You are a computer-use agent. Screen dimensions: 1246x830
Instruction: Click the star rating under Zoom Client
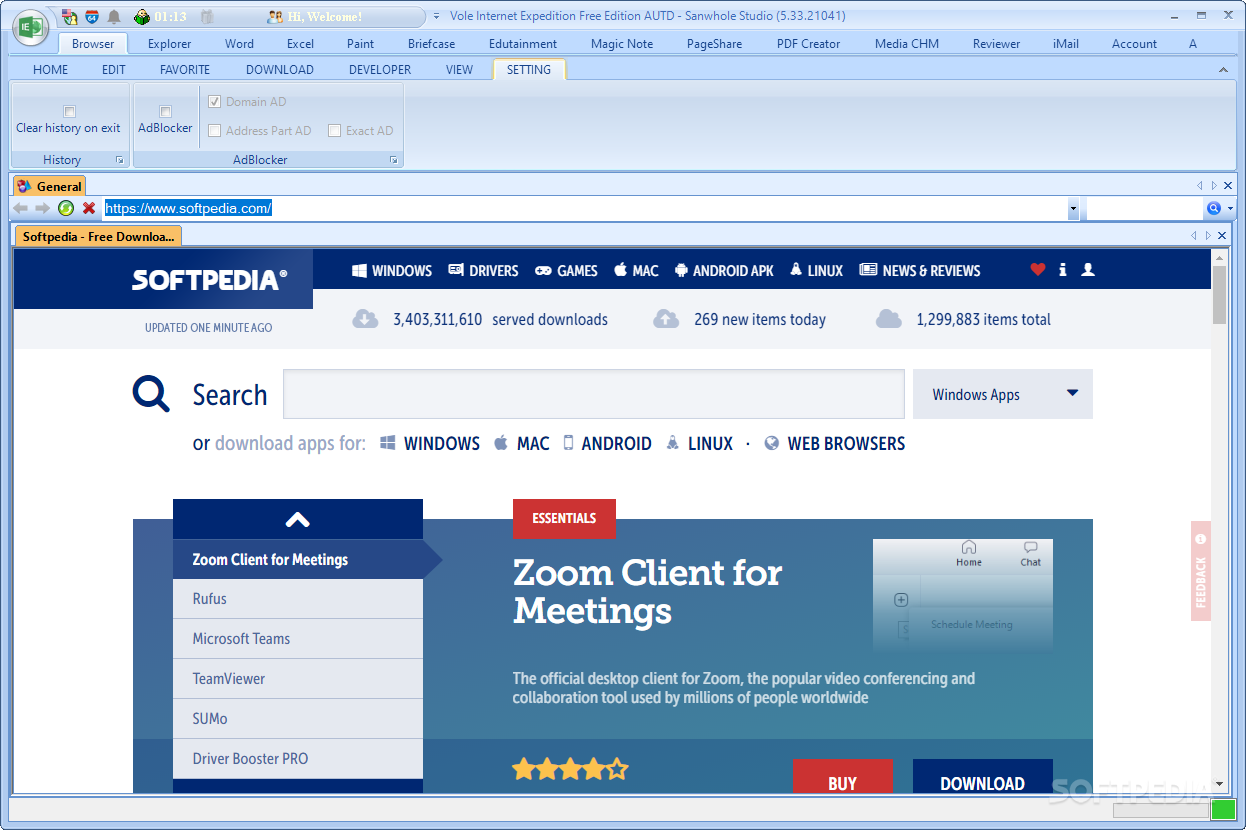pyautogui.click(x=571, y=769)
